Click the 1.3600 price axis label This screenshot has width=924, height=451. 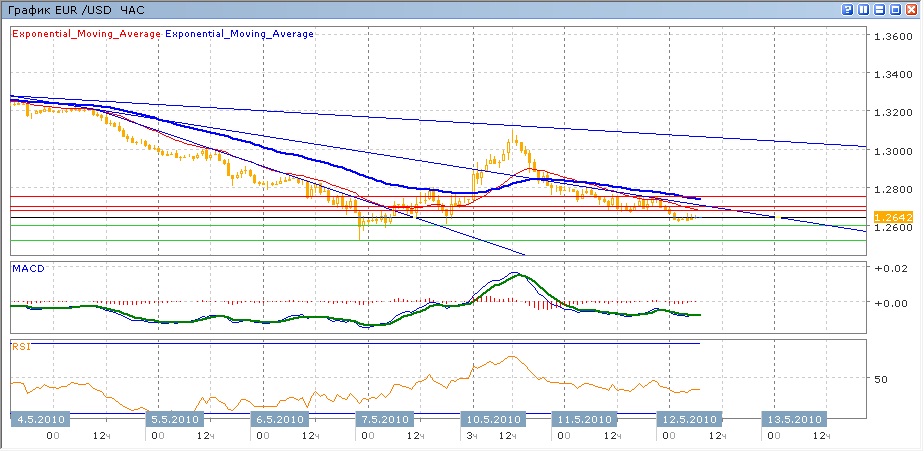tap(892, 37)
